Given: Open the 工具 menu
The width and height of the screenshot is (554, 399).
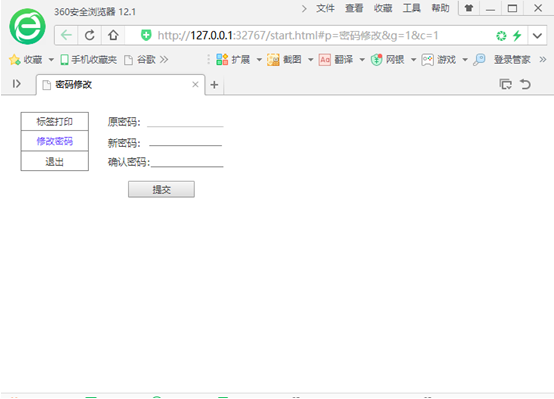Looking at the screenshot, I should coord(412,8).
